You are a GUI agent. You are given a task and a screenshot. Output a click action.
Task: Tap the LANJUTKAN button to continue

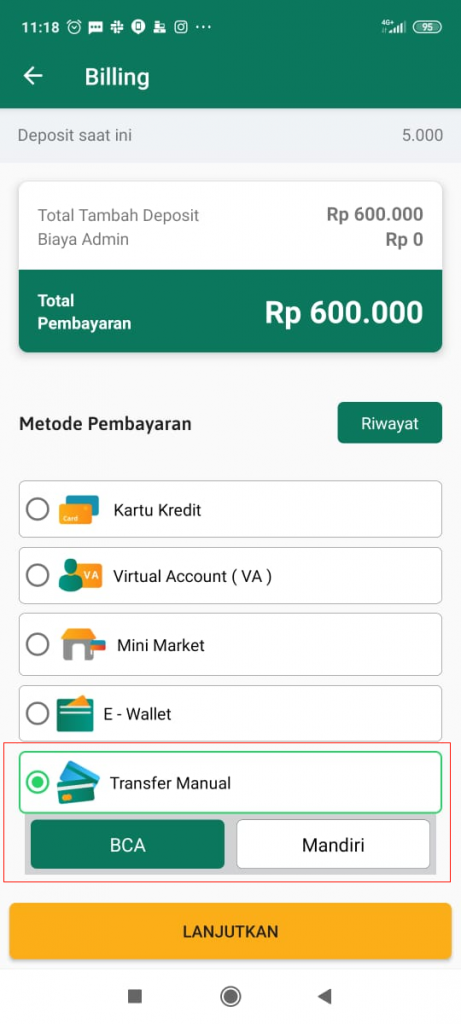pyautogui.click(x=230, y=931)
